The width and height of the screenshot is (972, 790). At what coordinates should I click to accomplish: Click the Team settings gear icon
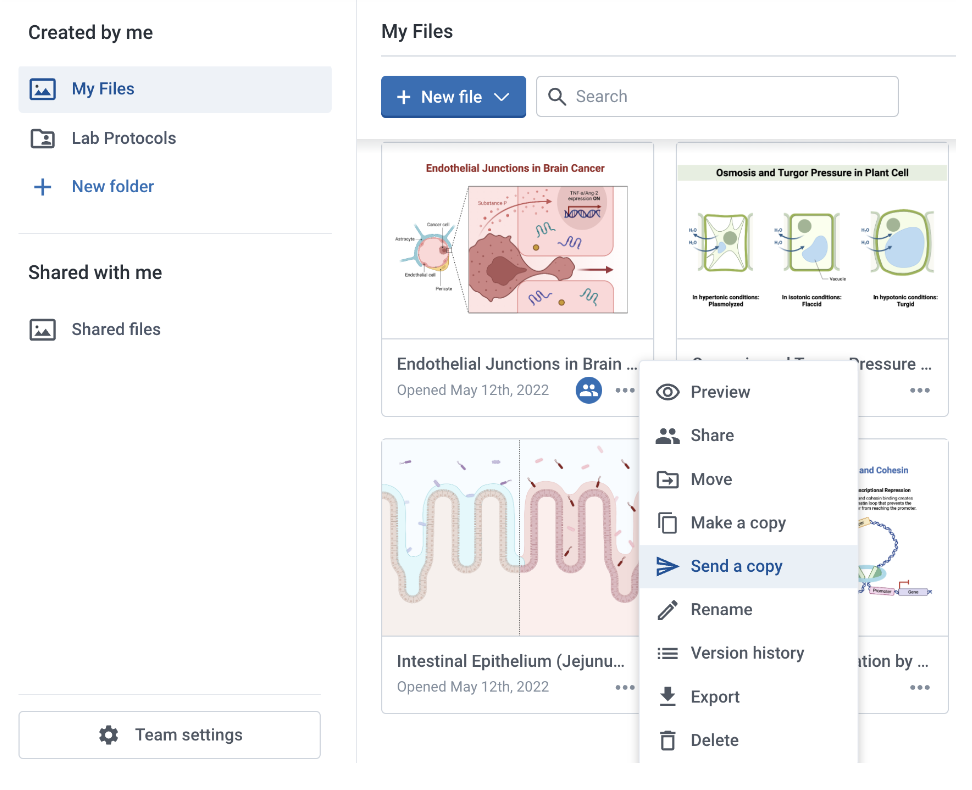(x=108, y=735)
